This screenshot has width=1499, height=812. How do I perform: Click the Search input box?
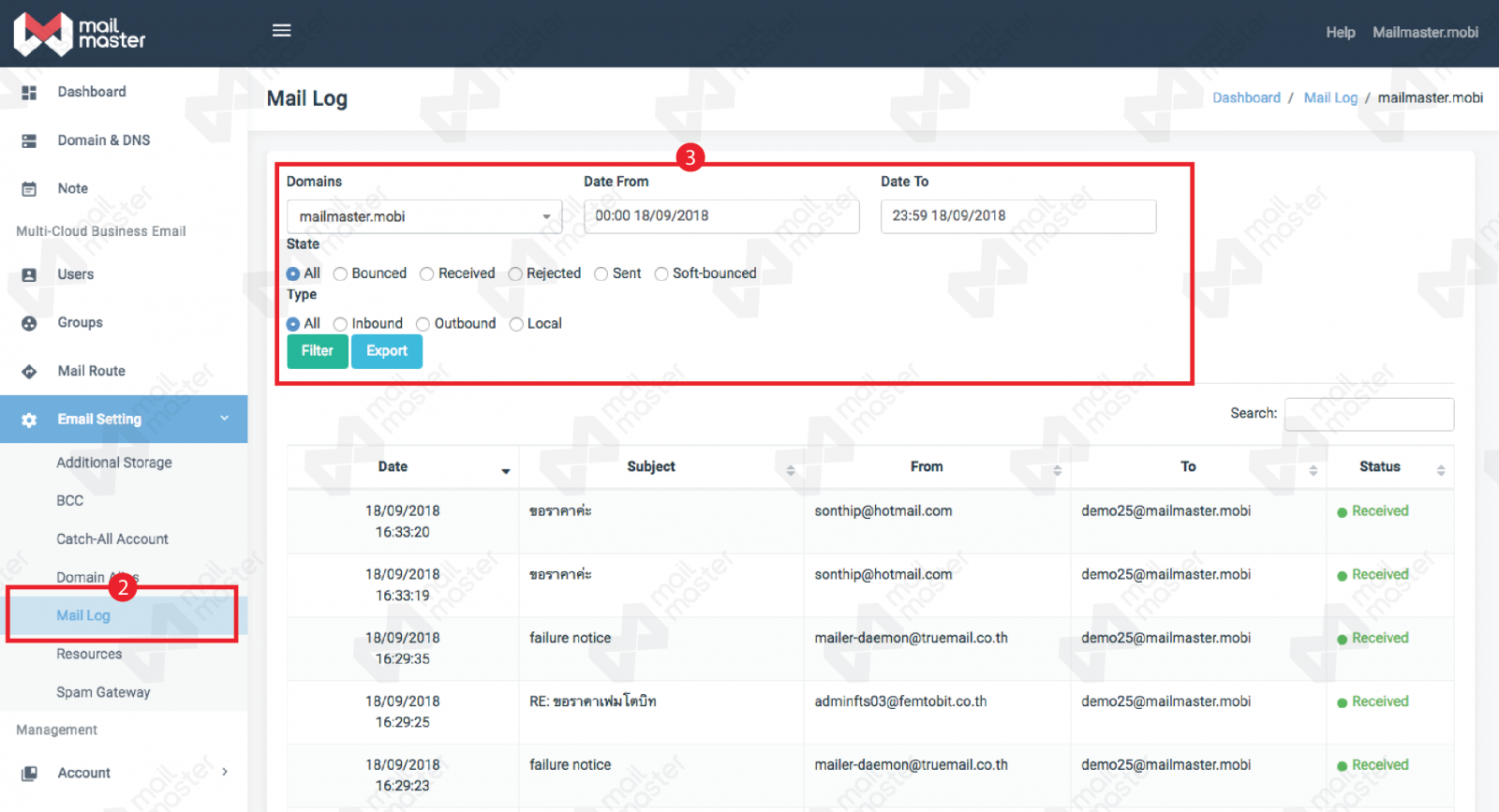click(1369, 414)
